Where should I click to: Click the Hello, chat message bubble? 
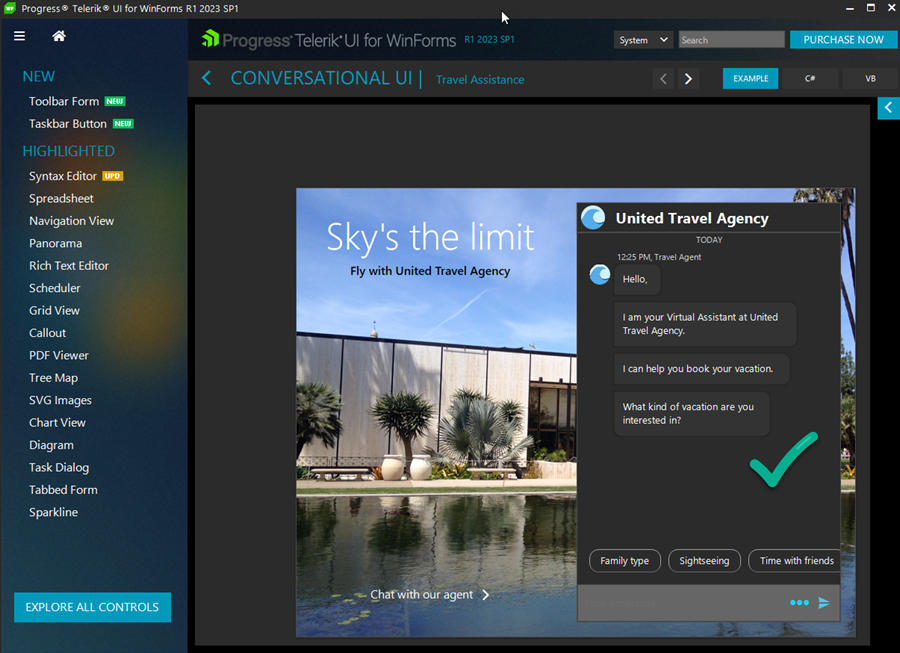click(637, 279)
